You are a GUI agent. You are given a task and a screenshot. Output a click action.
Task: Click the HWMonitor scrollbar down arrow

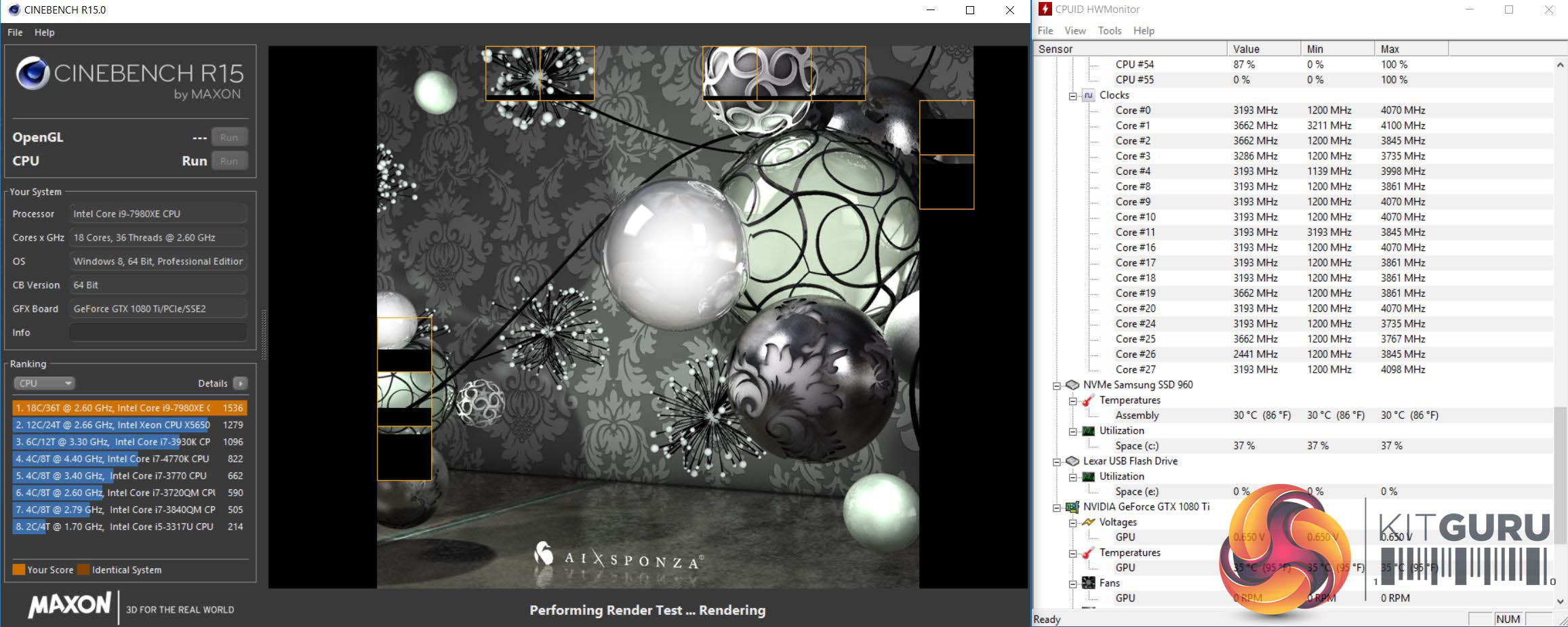coord(1561,601)
